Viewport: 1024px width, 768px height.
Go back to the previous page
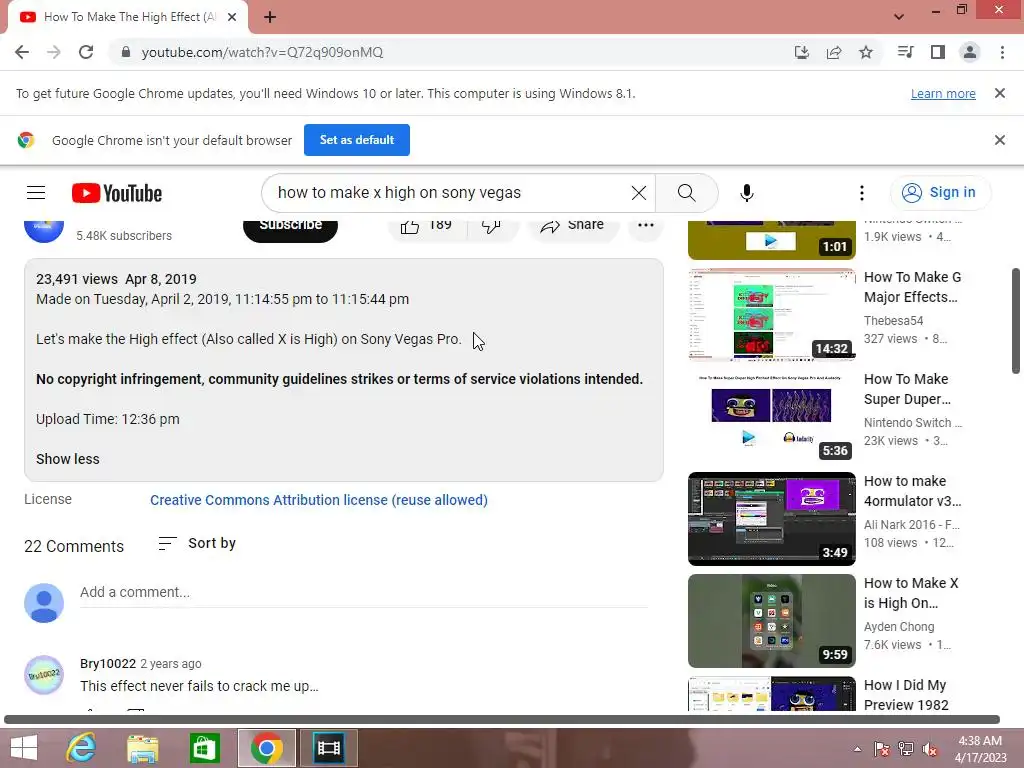pos(22,52)
